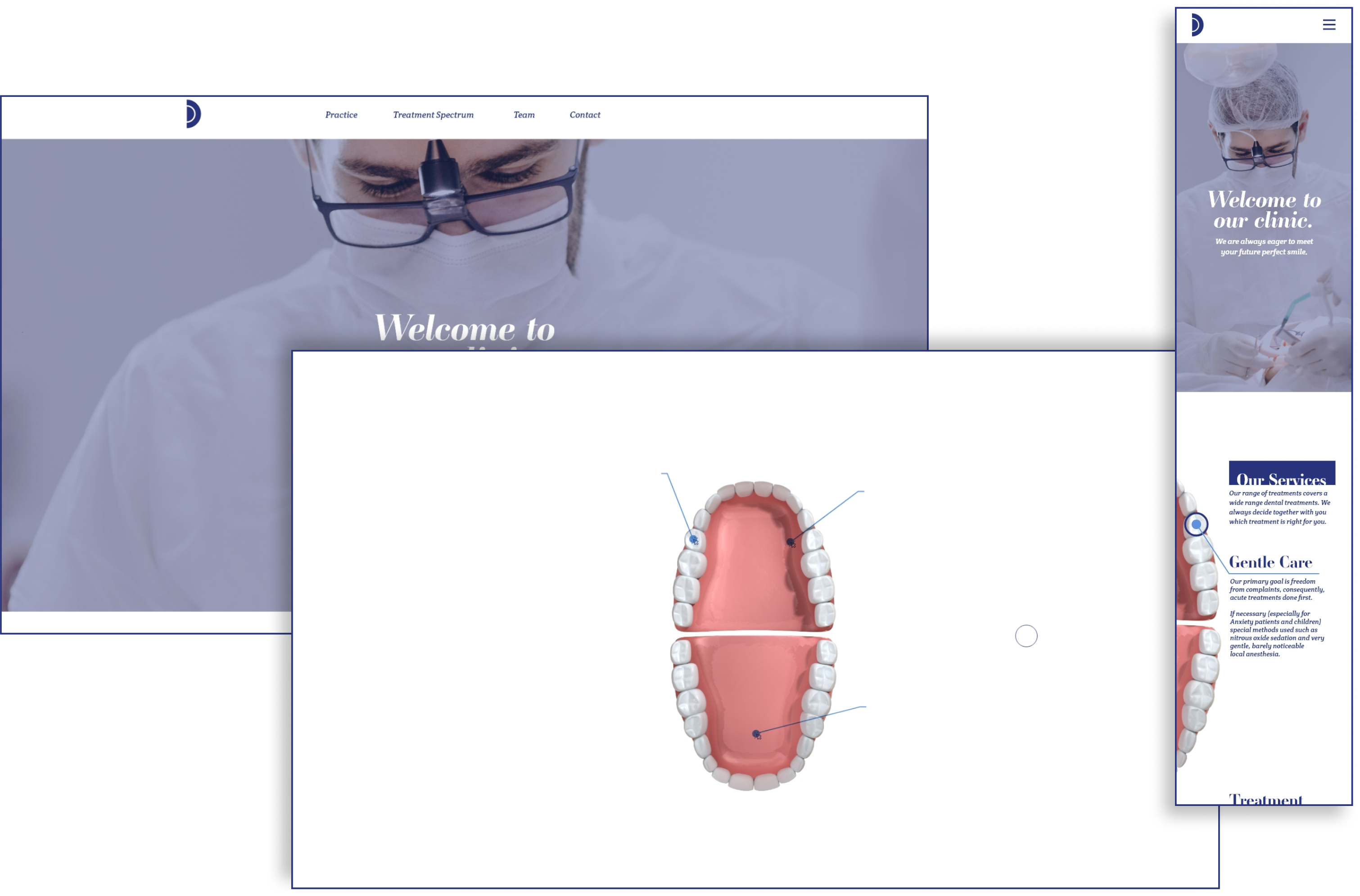Click the logo in the mobile header
1360x896 pixels.
click(x=1197, y=25)
